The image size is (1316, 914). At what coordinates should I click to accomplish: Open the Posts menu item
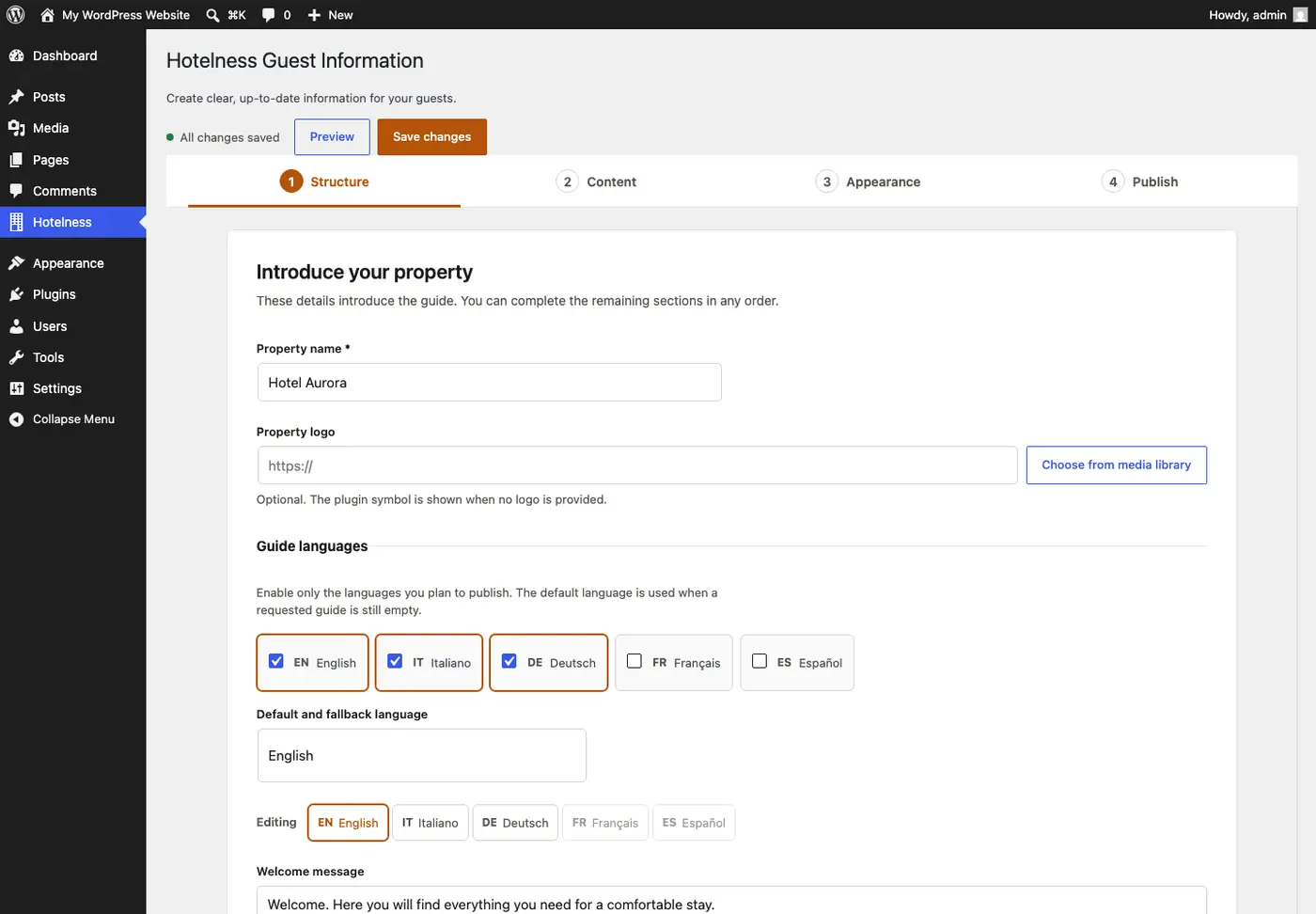tap(73, 97)
